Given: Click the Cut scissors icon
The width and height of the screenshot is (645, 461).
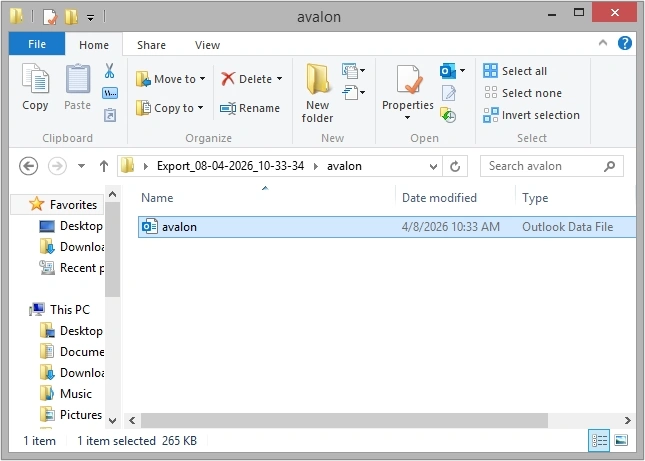Looking at the screenshot, I should click(x=109, y=71).
